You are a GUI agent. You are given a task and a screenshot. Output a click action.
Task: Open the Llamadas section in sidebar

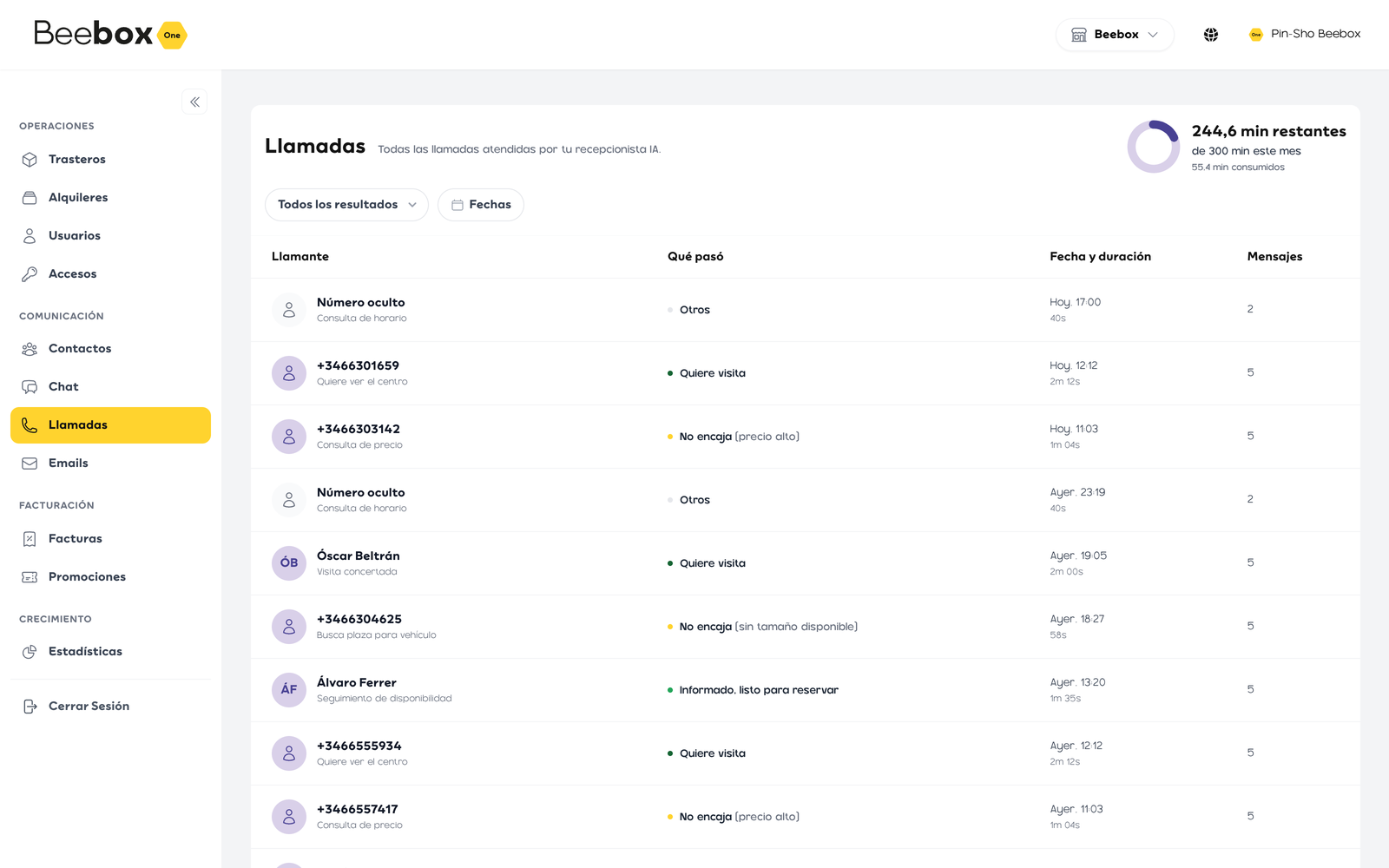[x=110, y=425]
